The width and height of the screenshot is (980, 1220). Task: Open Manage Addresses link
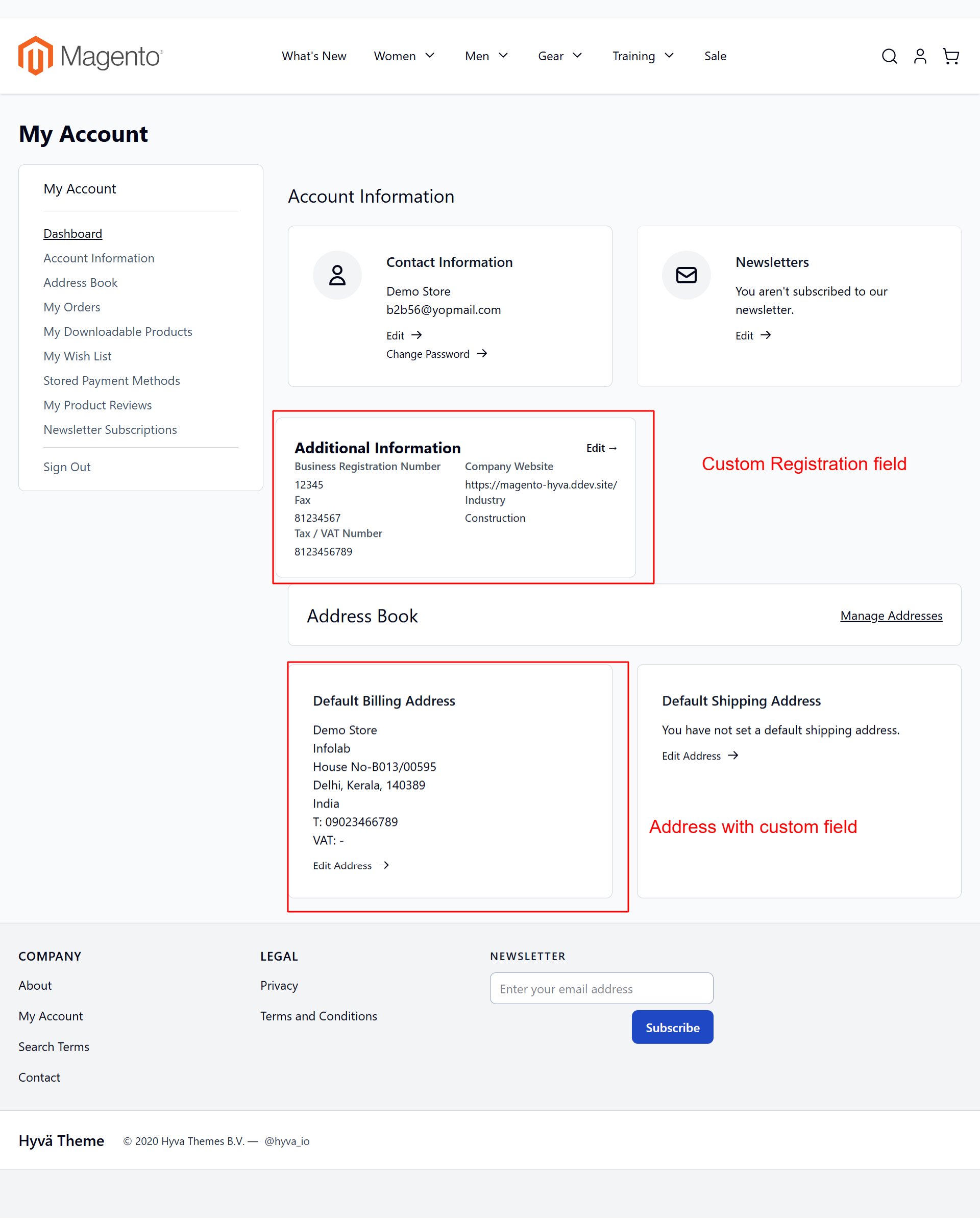click(x=891, y=616)
